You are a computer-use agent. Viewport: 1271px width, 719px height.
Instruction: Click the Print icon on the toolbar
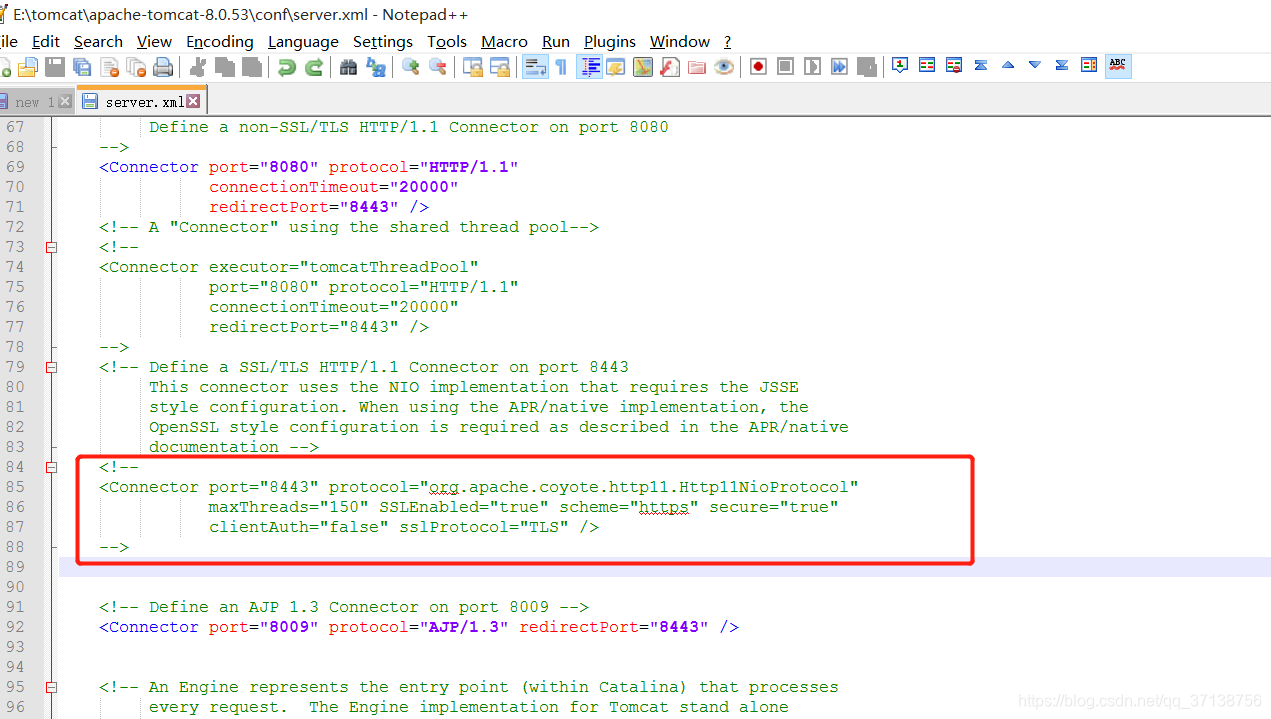coord(161,66)
